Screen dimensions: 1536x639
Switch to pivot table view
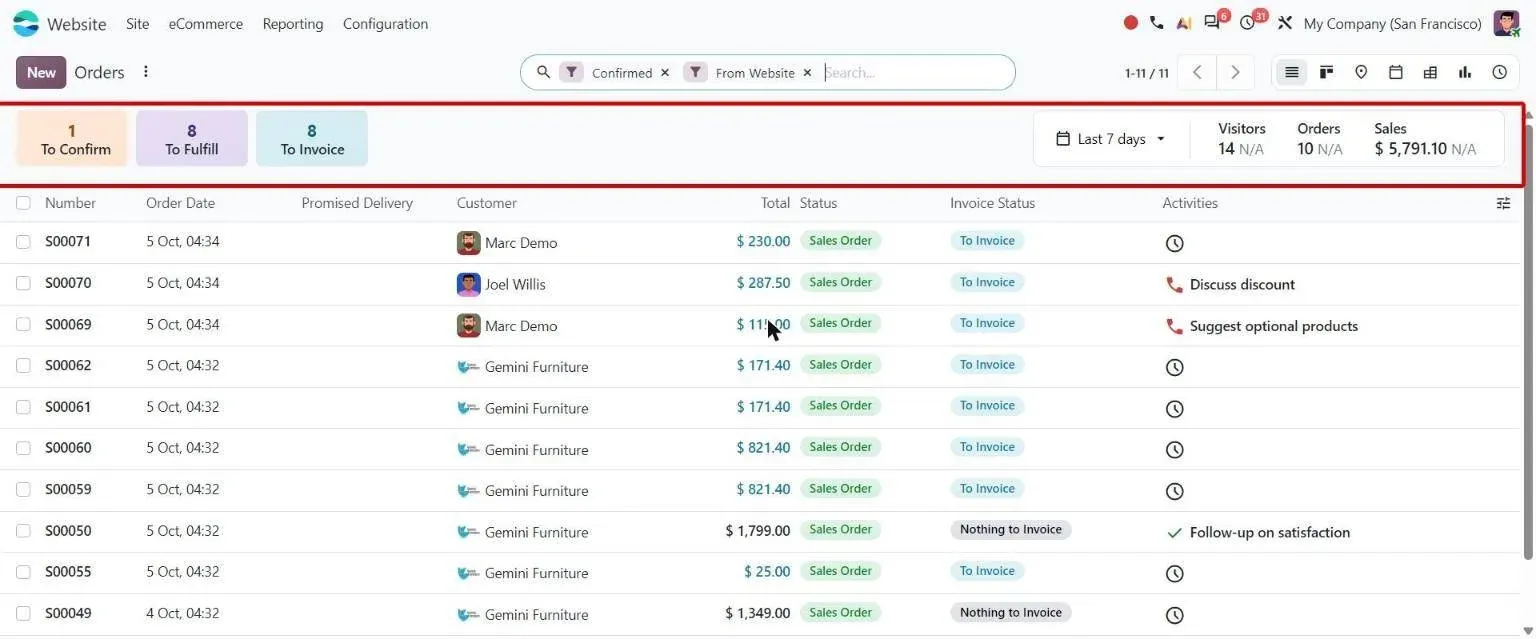(1430, 72)
